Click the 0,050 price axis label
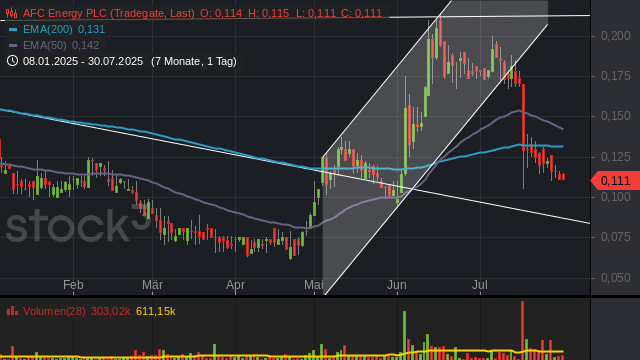Image resolution: width=640 pixels, height=360 pixels. point(616,278)
